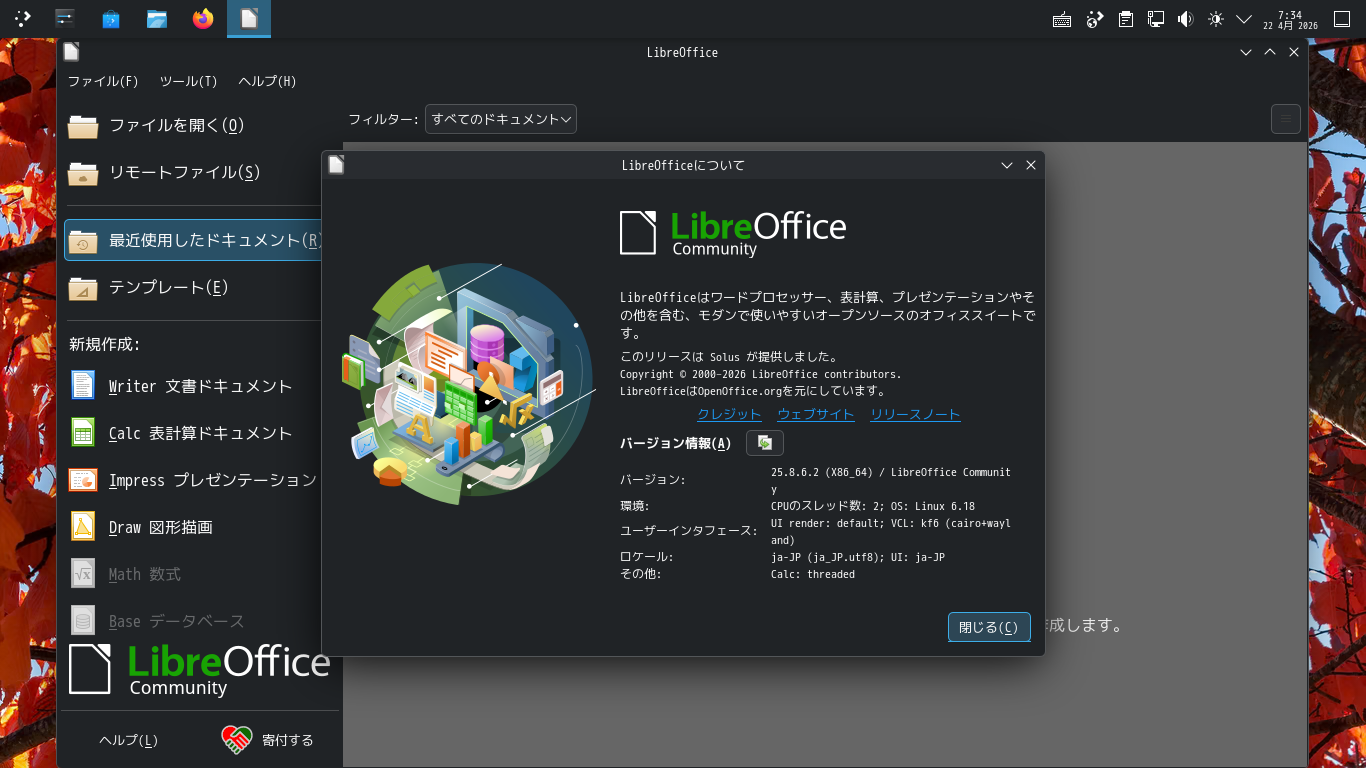1366x768 pixels.
Task: Click the roll-up chevron on the About dialog
Action: click(x=1006, y=165)
